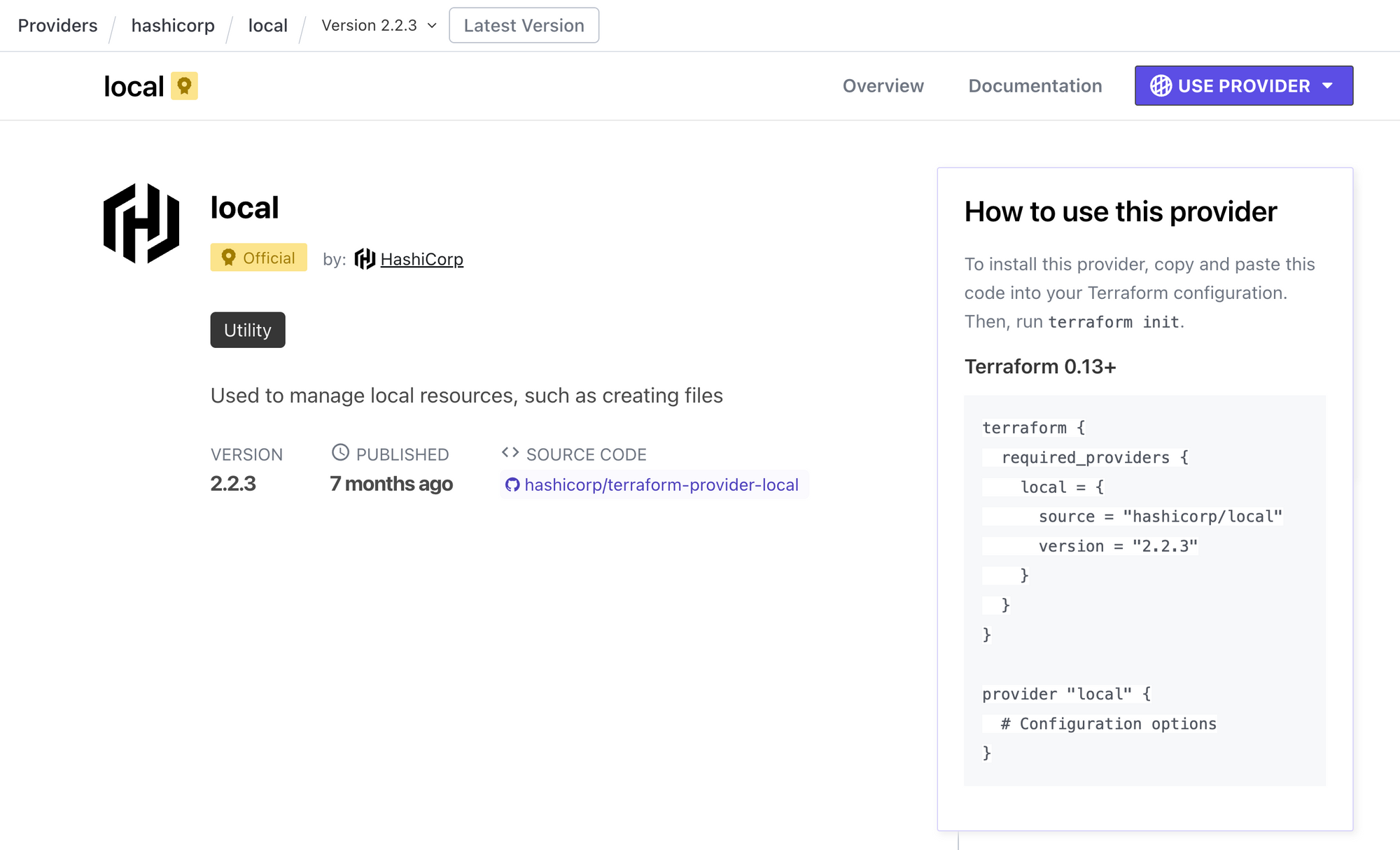Click the GitHub octocat icon
The width and height of the screenshot is (1400, 850).
tap(512, 485)
